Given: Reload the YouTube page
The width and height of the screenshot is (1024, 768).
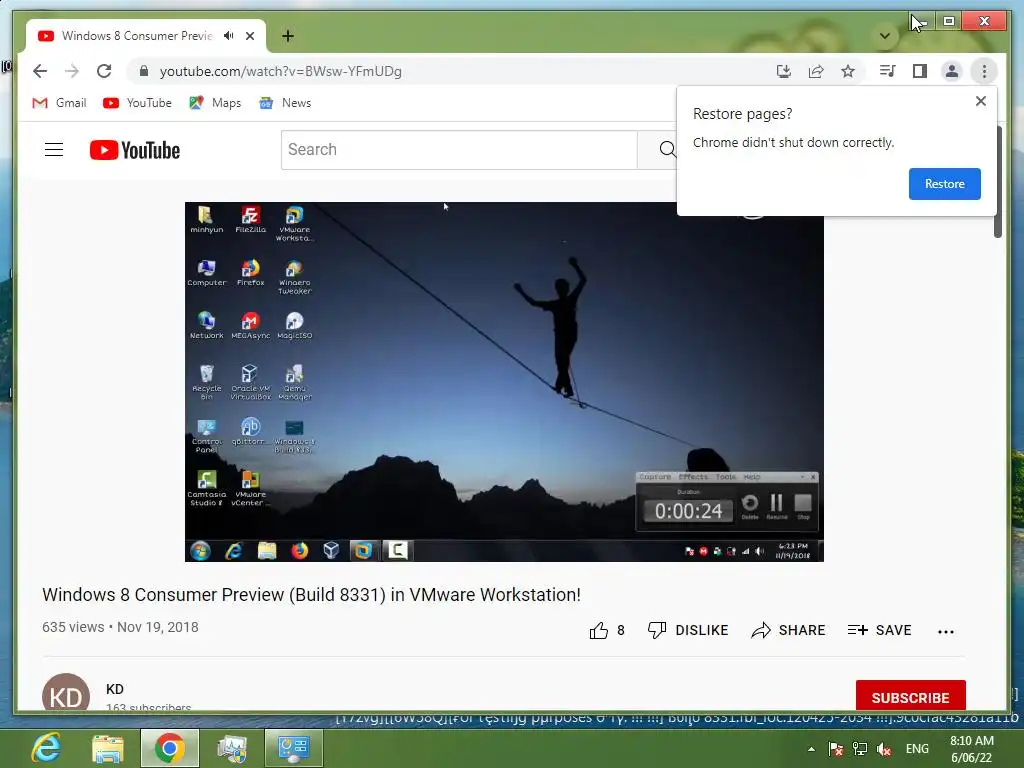Looking at the screenshot, I should tap(104, 71).
